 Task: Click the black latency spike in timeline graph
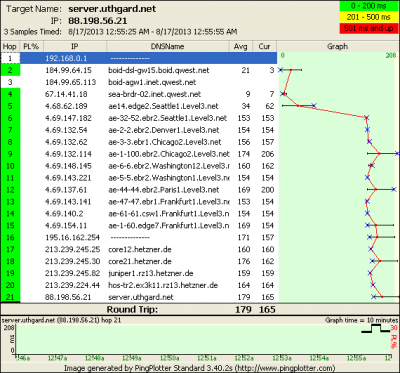click(376, 328)
